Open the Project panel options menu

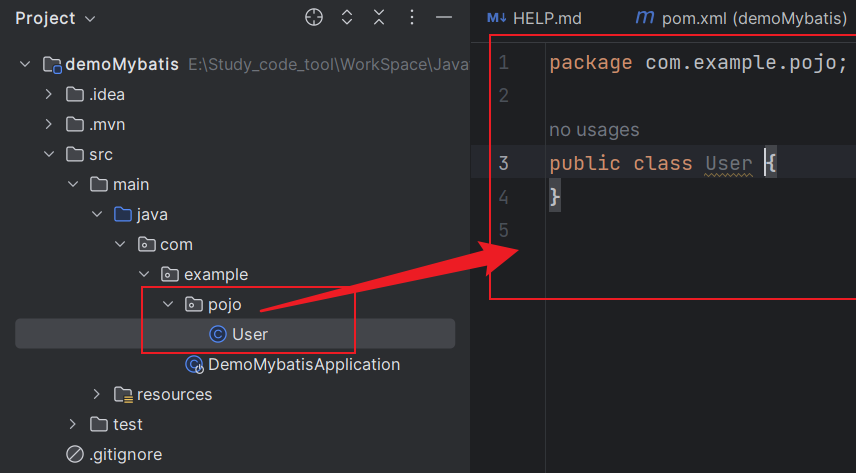click(x=413, y=18)
